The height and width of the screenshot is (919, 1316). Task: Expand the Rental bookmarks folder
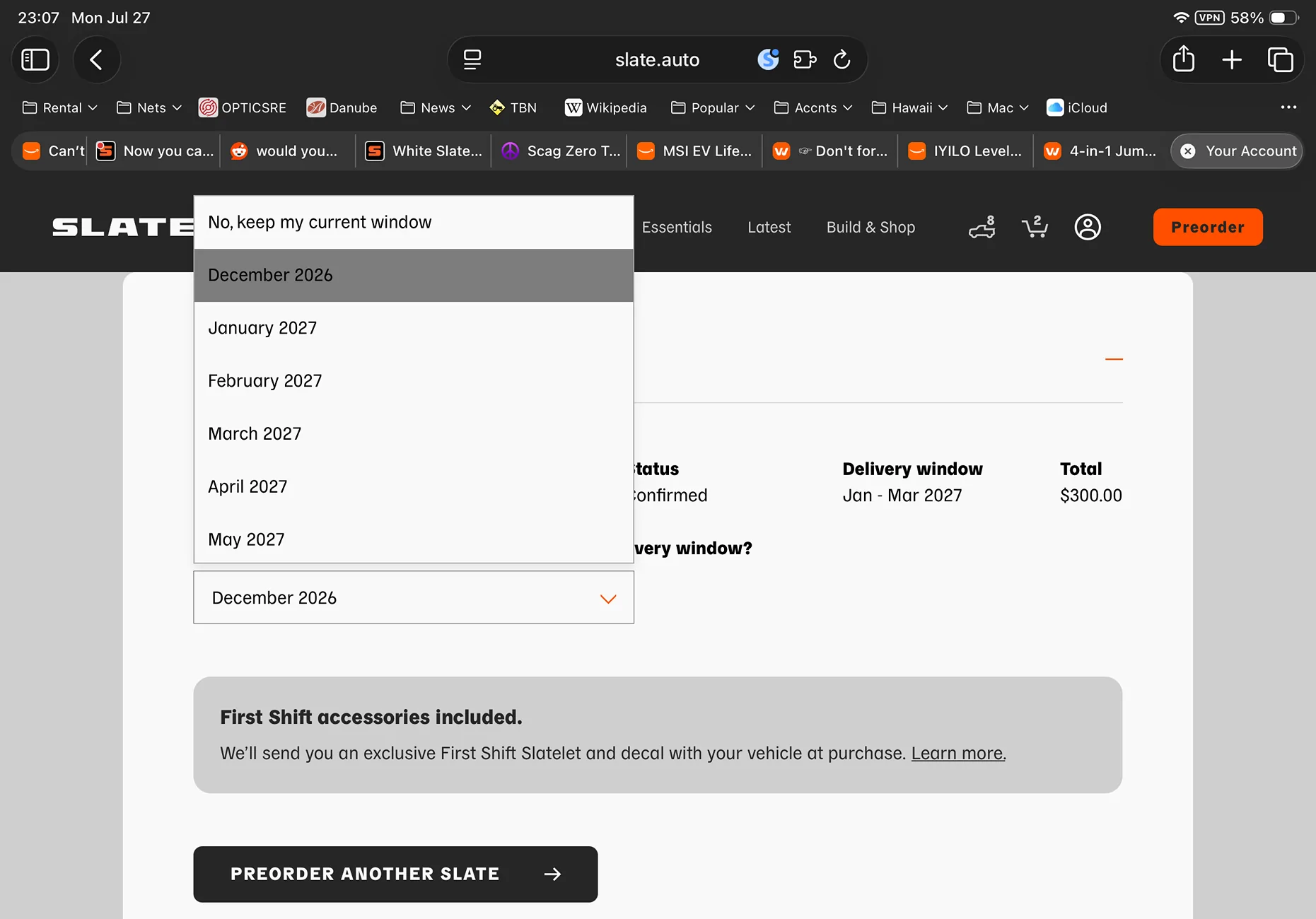tap(60, 107)
